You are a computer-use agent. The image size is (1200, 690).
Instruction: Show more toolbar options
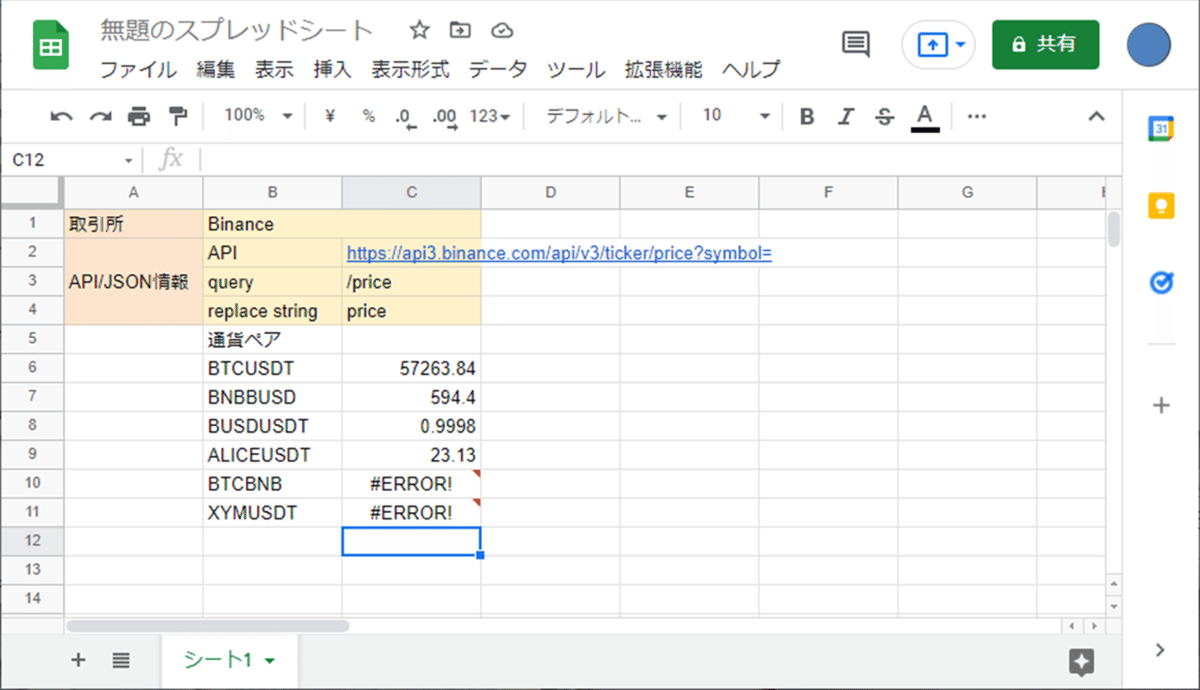click(x=978, y=116)
